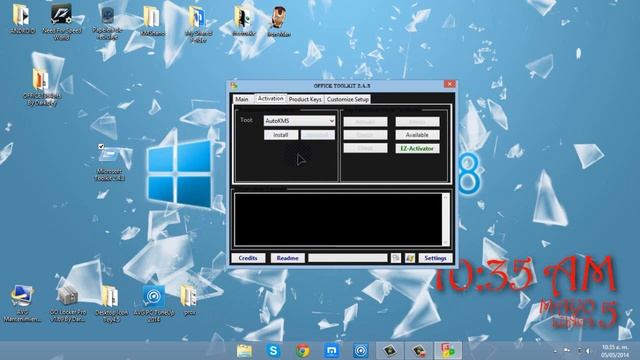Open the AVG Mantenimiento desktop shortcut
The height and width of the screenshot is (360, 640).
pos(22,303)
